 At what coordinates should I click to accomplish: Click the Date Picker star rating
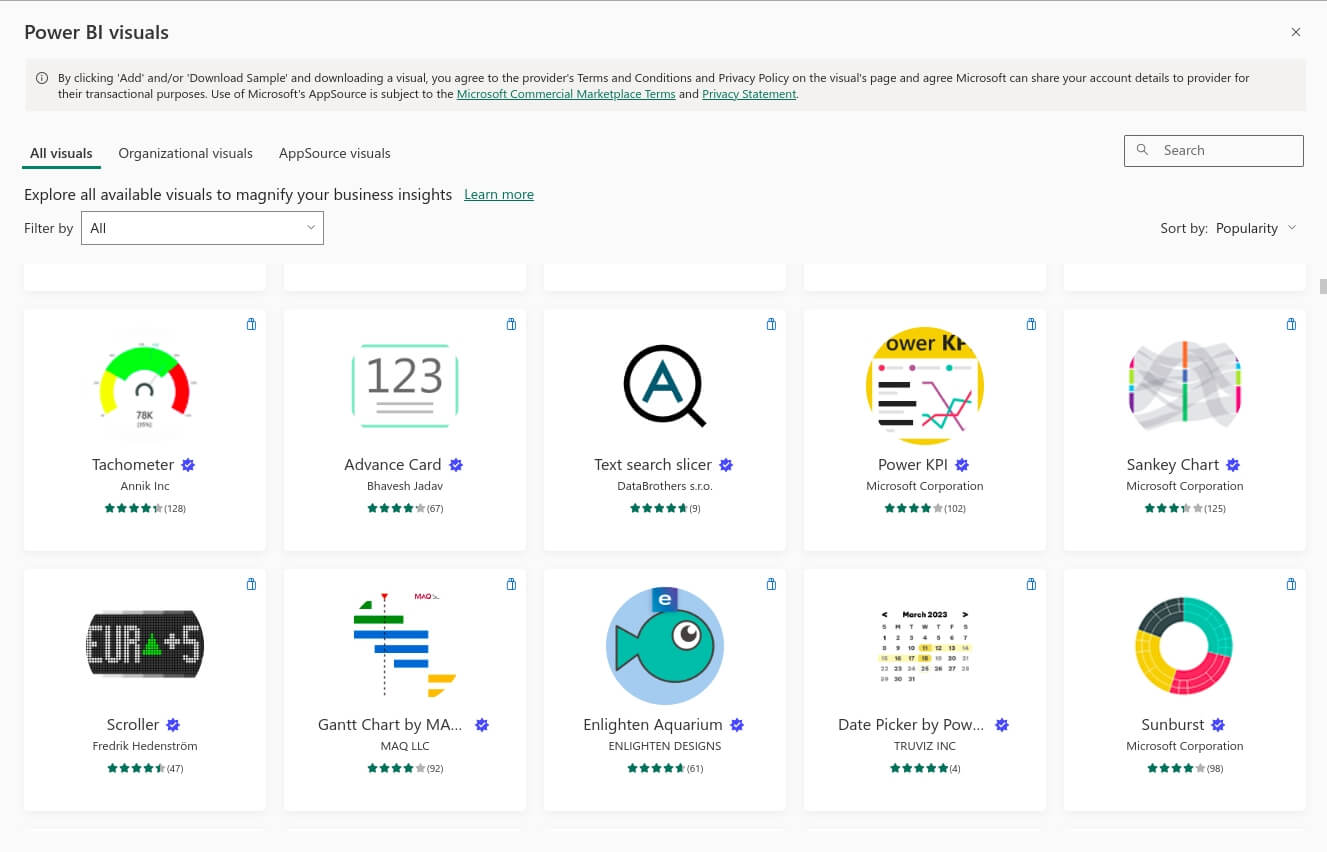coord(918,768)
